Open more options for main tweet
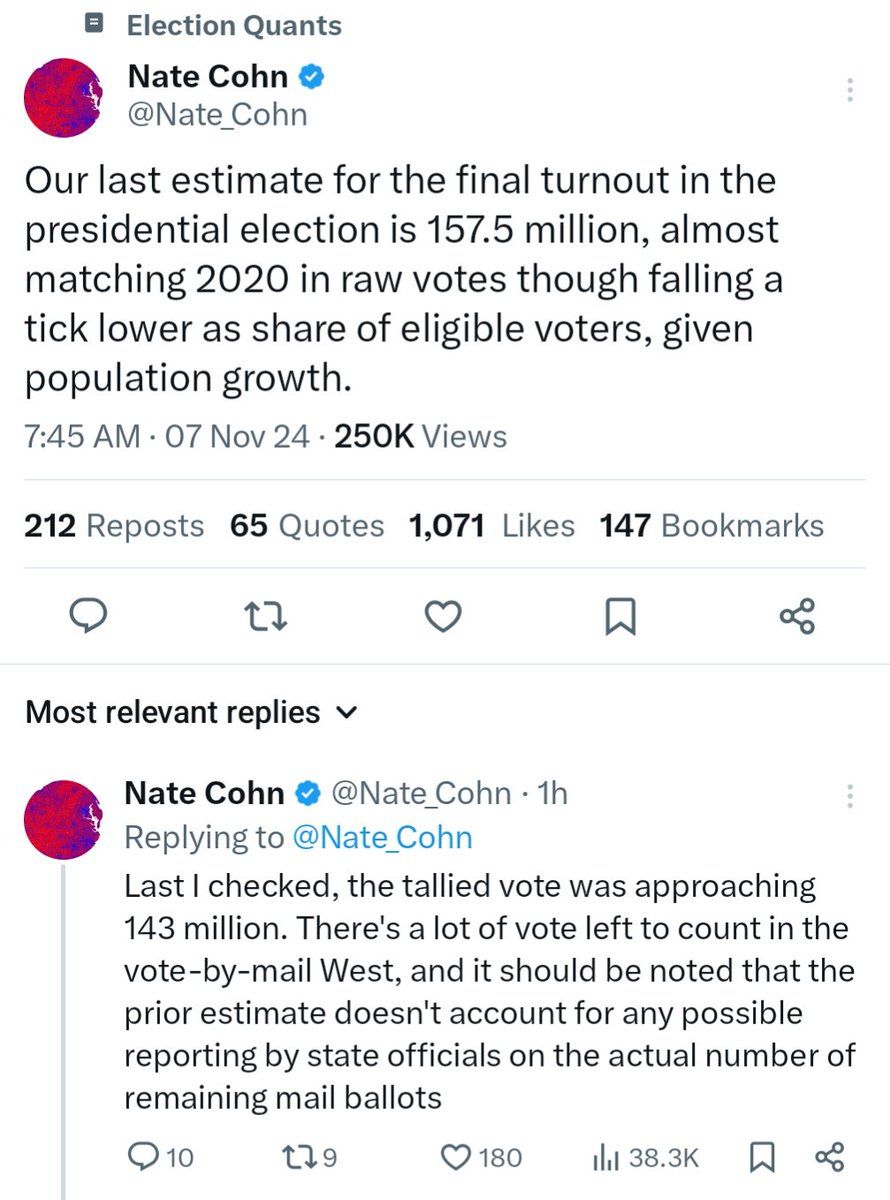The image size is (890, 1200). point(849,91)
